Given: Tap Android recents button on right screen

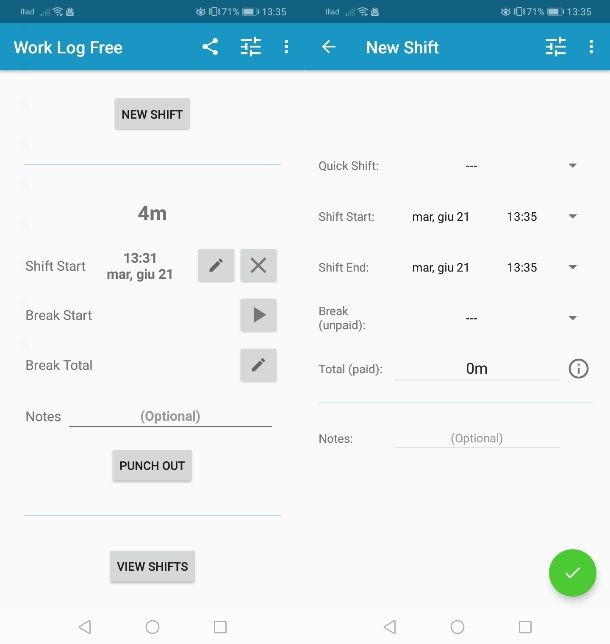Looking at the screenshot, I should [x=525, y=627].
